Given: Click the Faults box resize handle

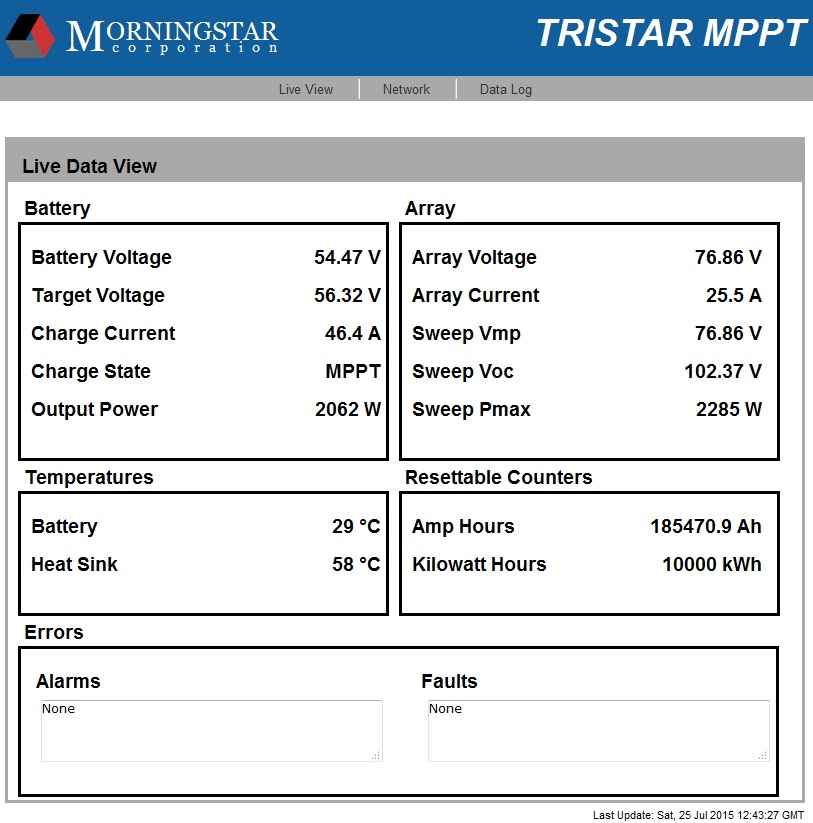Looking at the screenshot, I should click(x=763, y=756).
